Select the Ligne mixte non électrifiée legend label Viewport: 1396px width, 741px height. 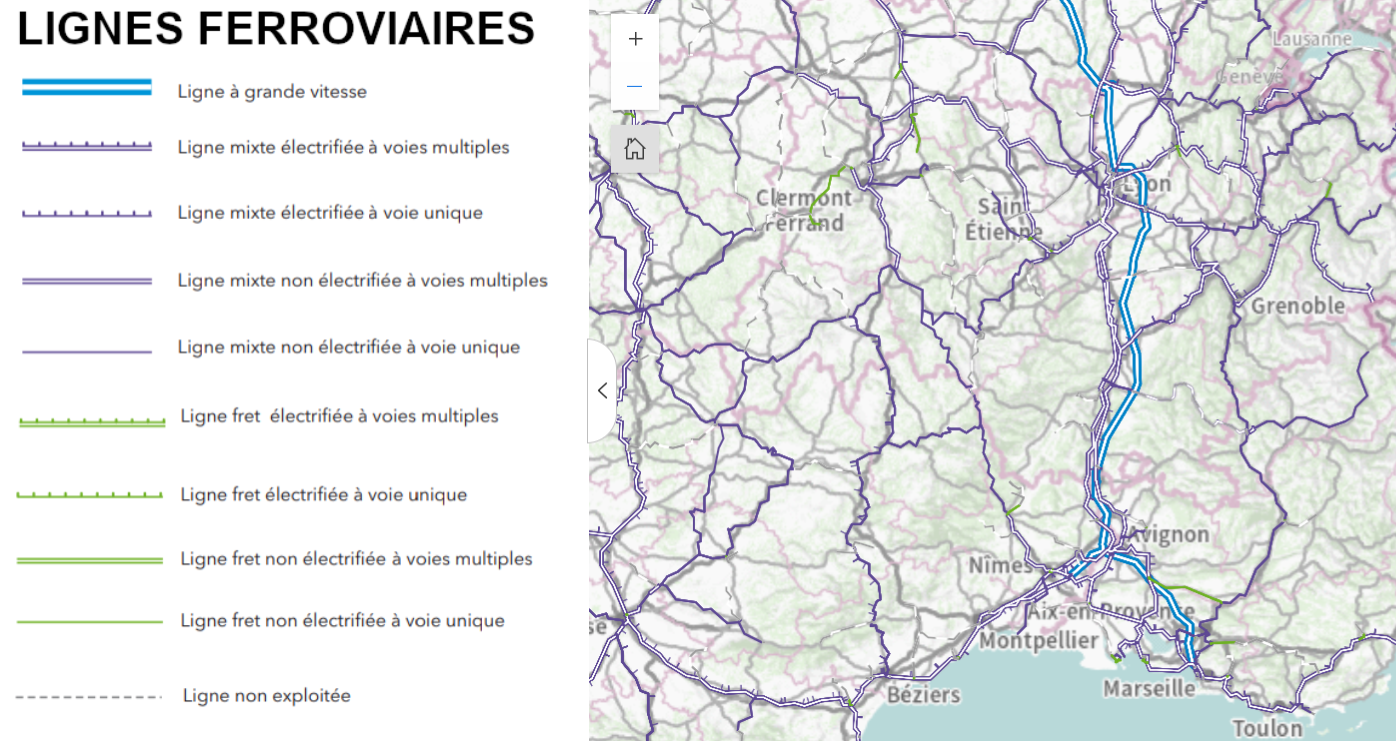click(349, 346)
